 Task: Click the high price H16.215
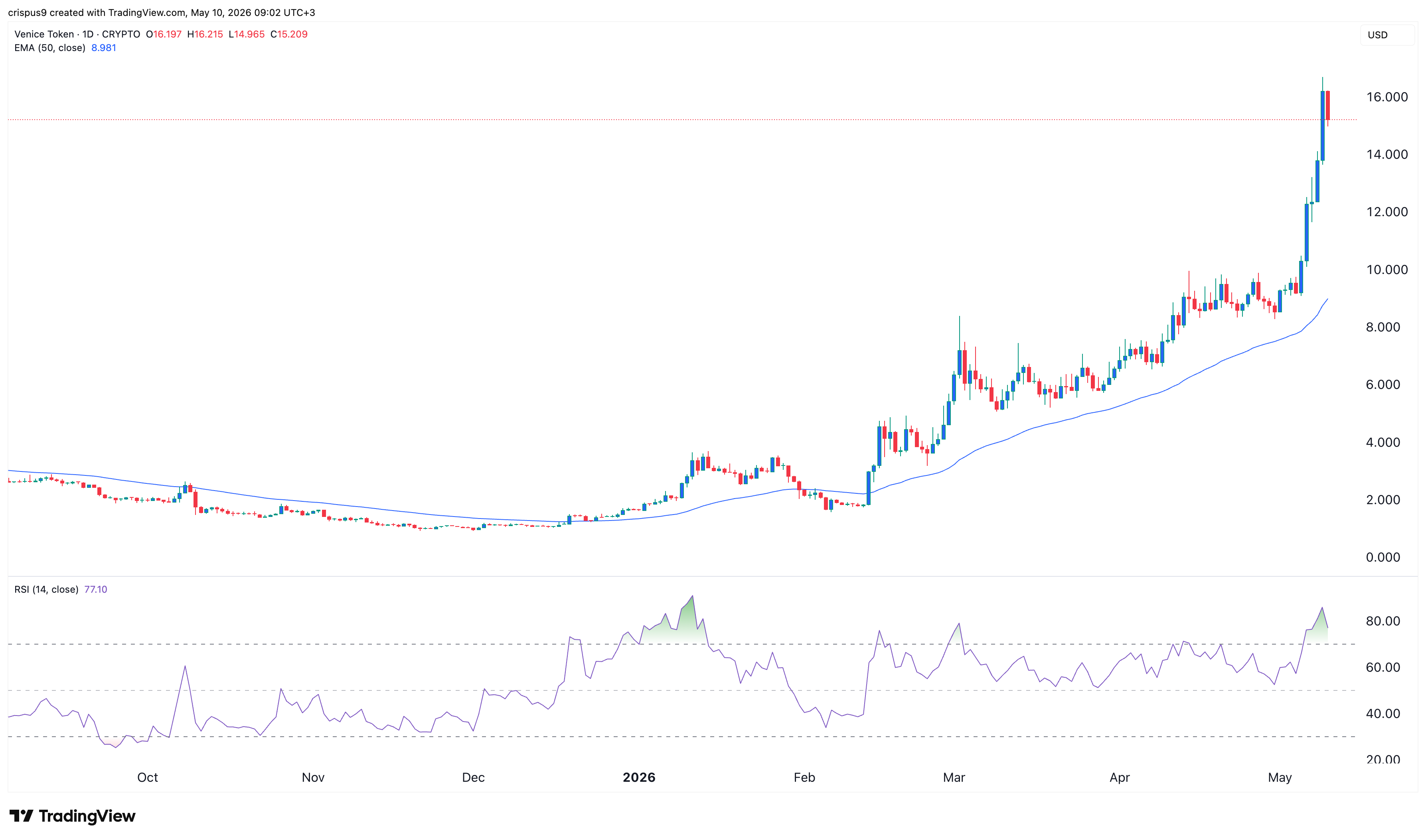click(205, 34)
